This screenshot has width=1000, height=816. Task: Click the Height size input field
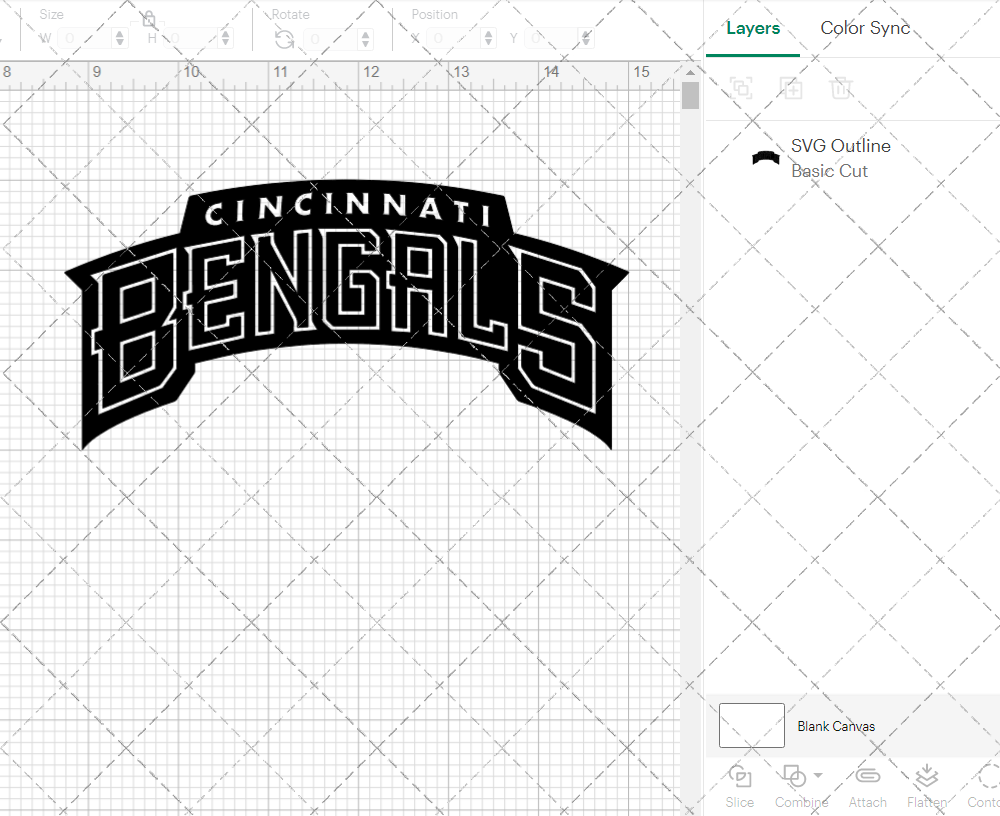(x=191, y=38)
